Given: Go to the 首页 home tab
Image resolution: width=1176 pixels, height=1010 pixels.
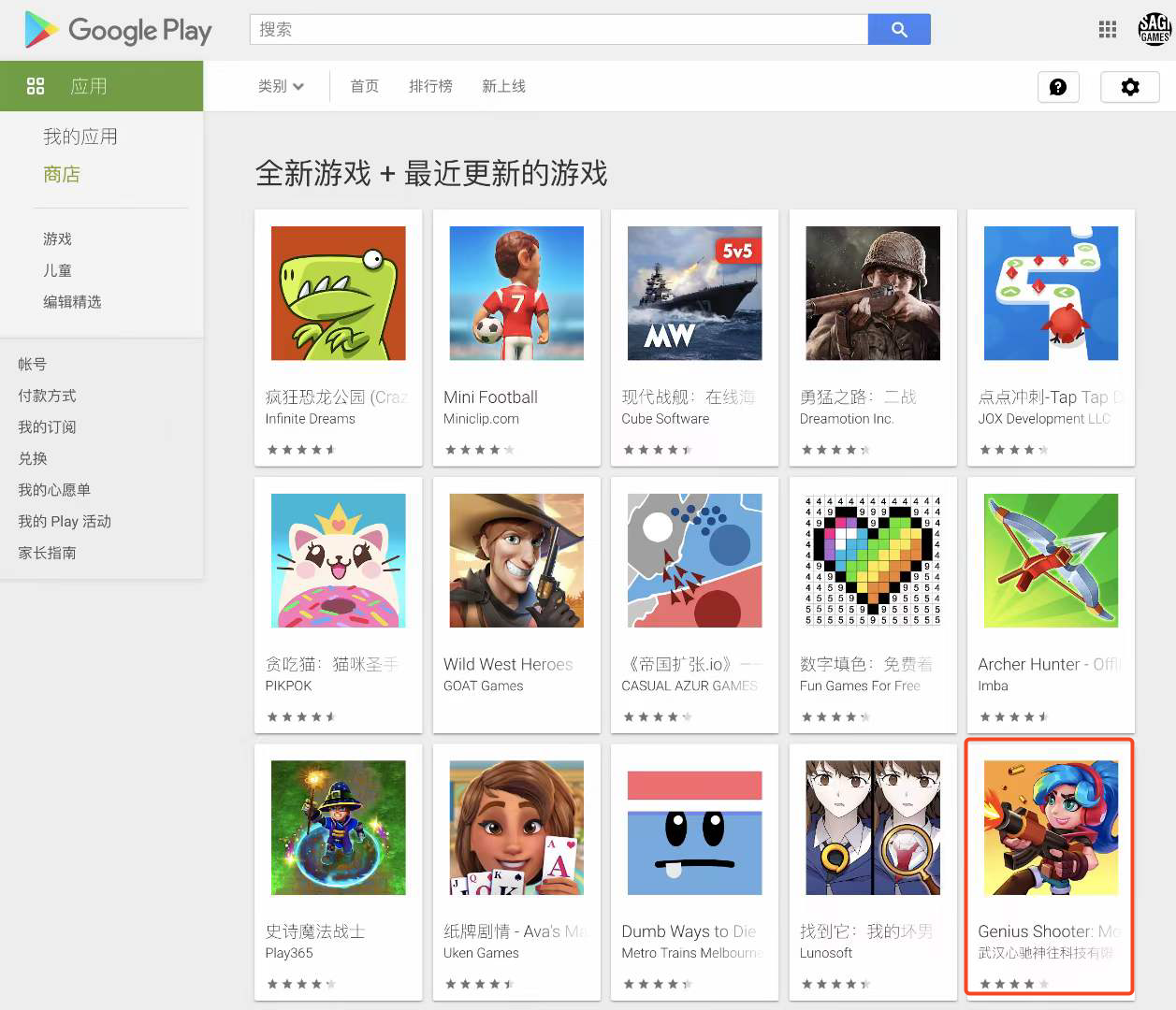Looking at the screenshot, I should [365, 86].
